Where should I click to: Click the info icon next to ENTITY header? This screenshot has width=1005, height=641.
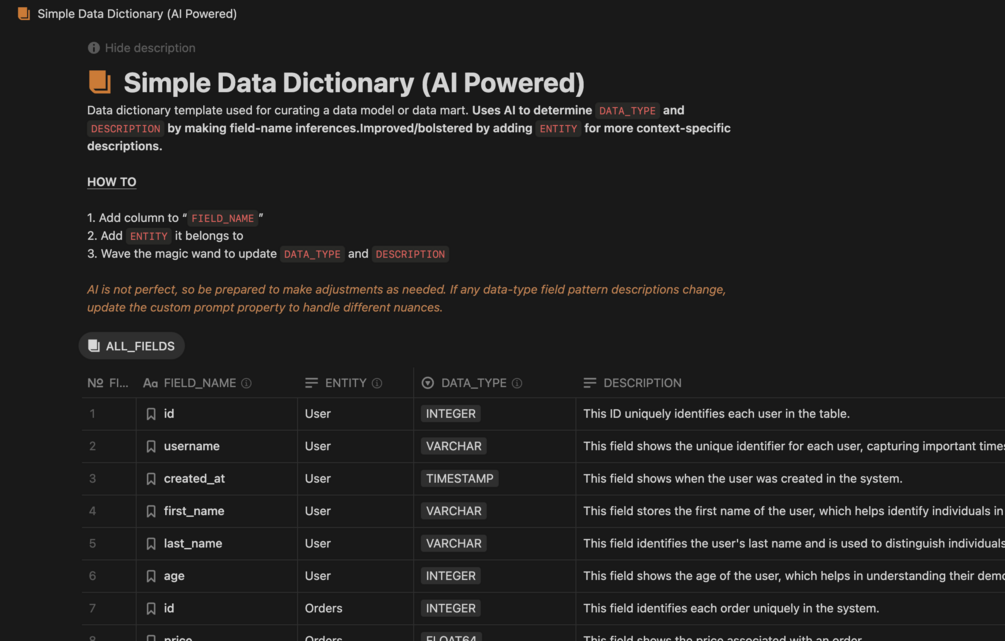pos(377,383)
